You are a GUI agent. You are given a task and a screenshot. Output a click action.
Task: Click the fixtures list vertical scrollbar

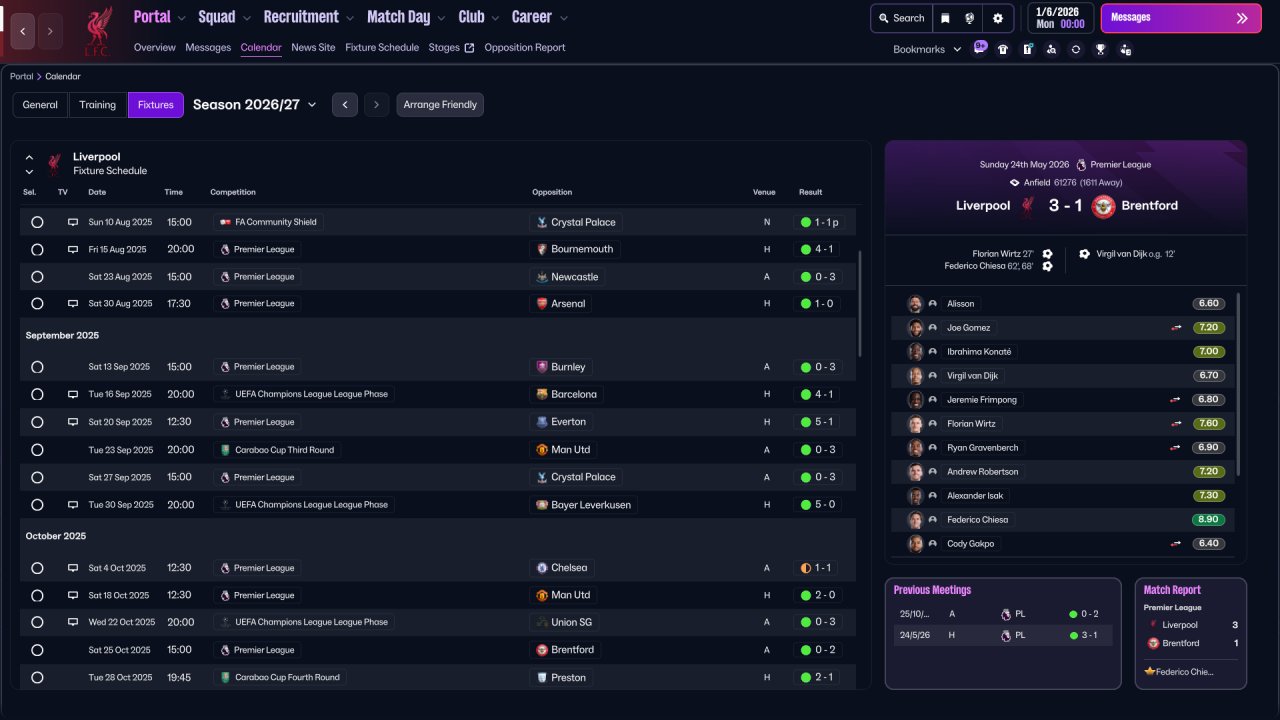coord(859,304)
